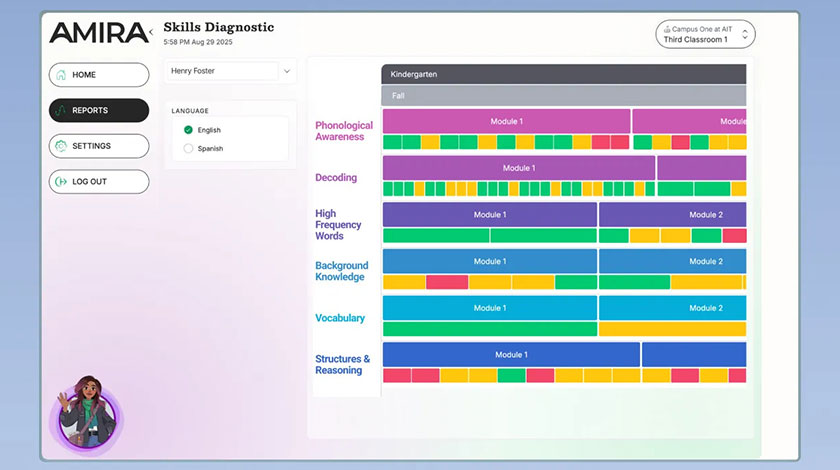
Task: Open the Third Classroom 1 selector
Action: click(x=705, y=34)
